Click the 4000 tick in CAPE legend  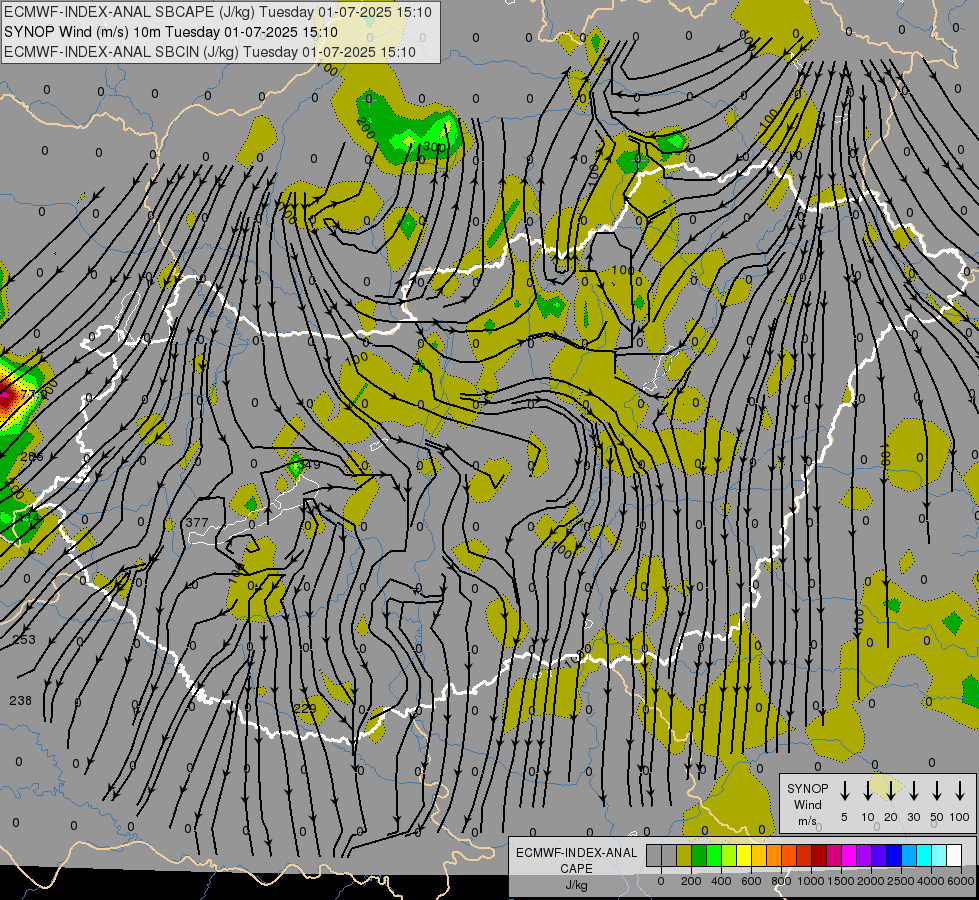click(930, 881)
